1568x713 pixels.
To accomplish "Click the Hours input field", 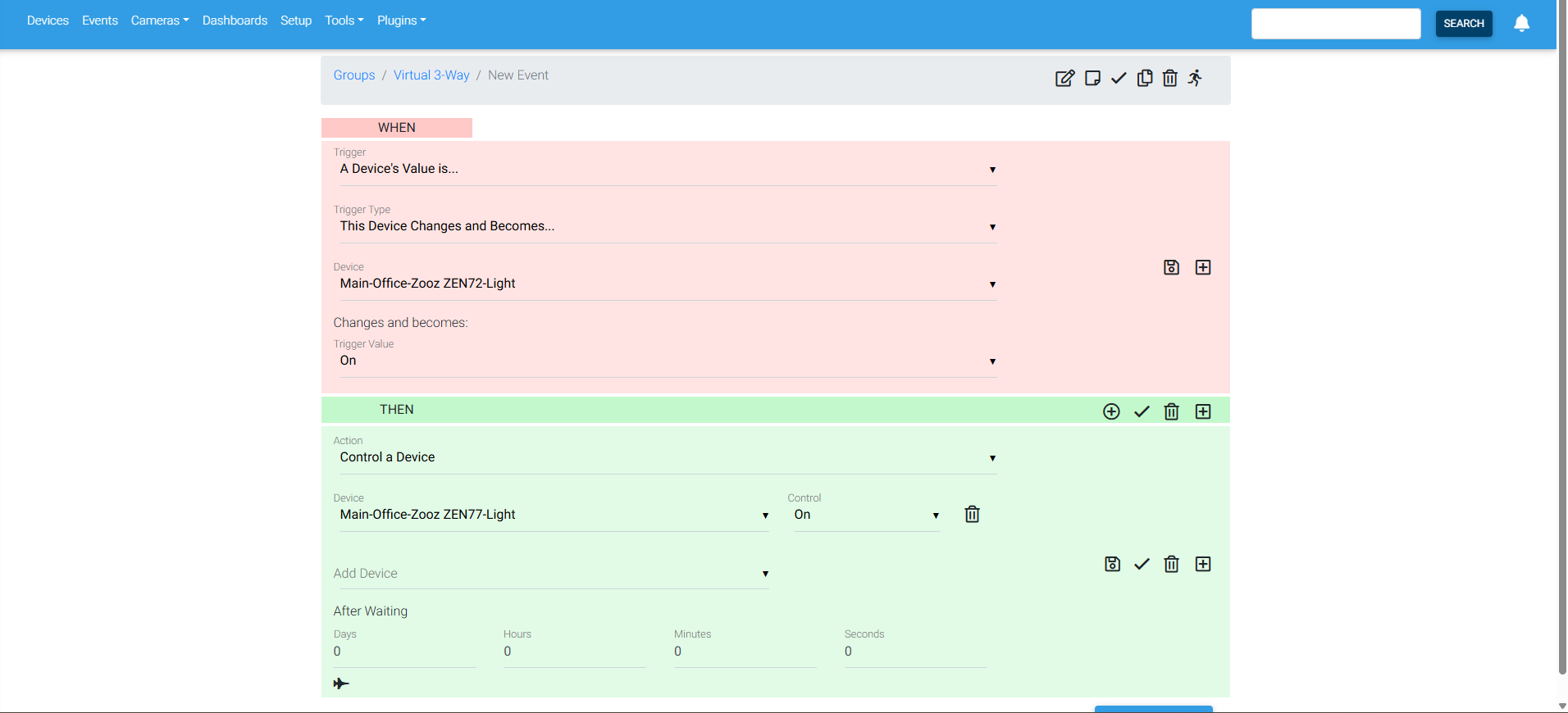I will 575,652.
